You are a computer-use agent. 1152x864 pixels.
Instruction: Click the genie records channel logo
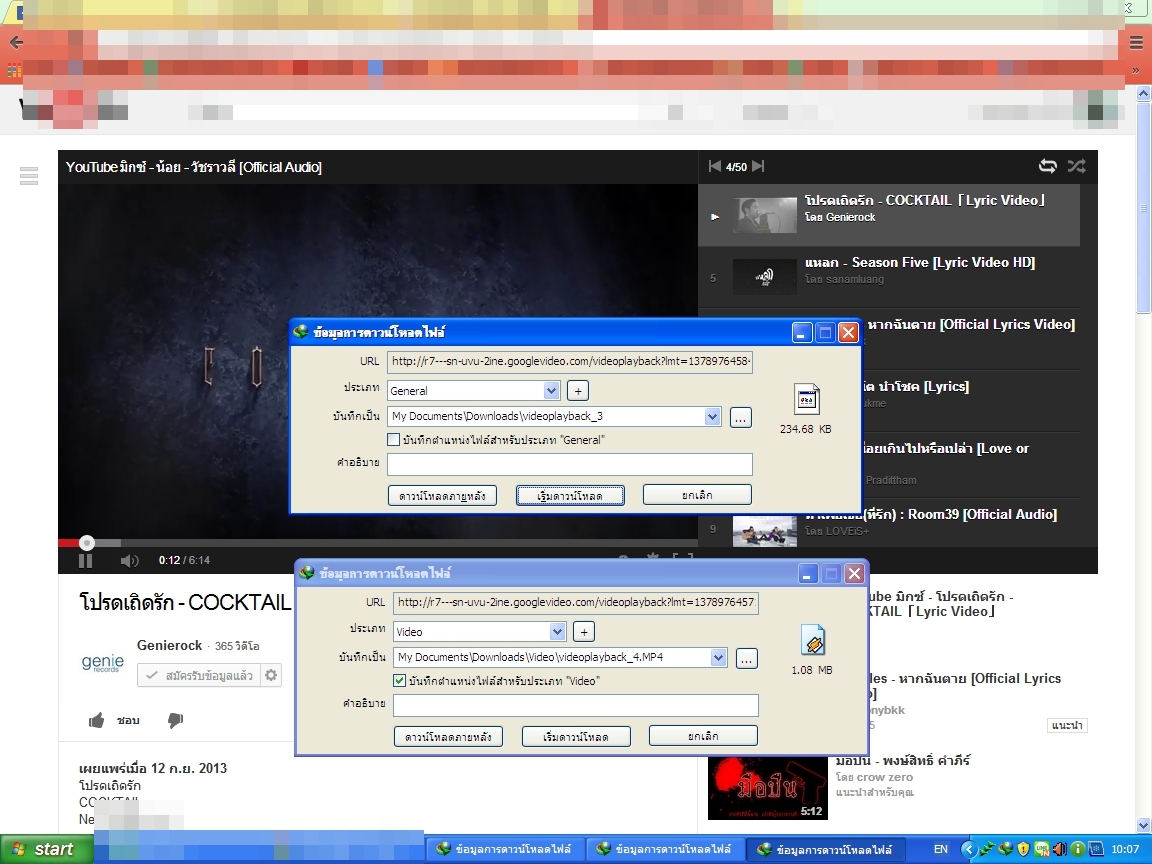[x=103, y=663]
